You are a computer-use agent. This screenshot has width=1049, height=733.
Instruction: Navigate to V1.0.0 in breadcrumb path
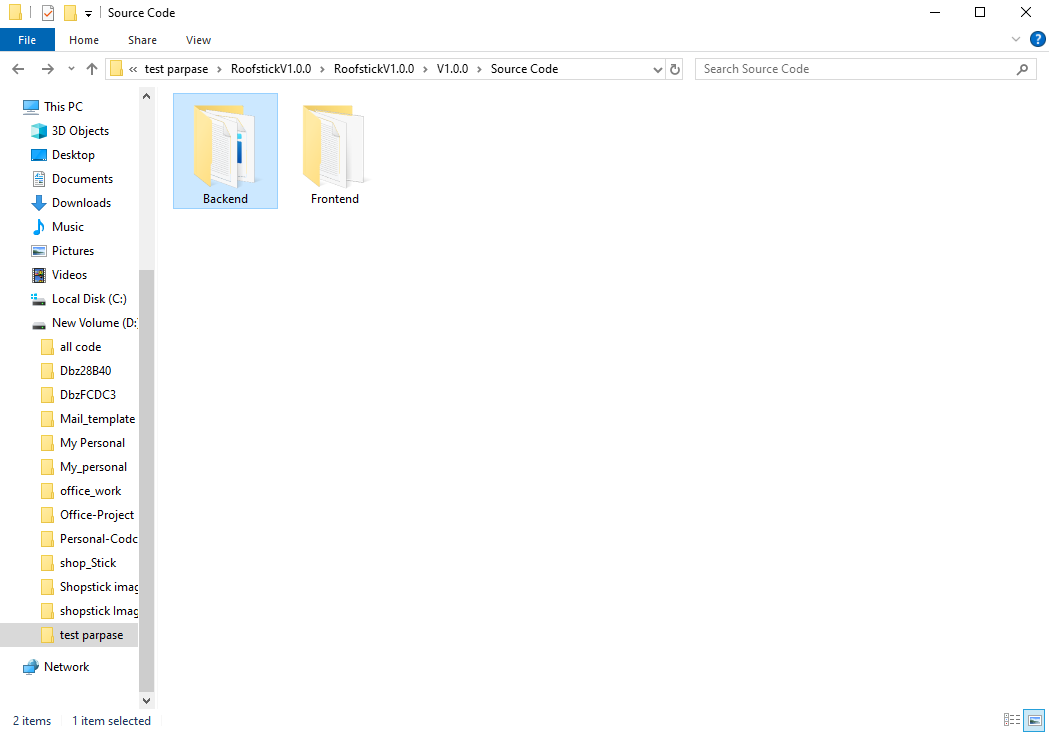tap(452, 69)
